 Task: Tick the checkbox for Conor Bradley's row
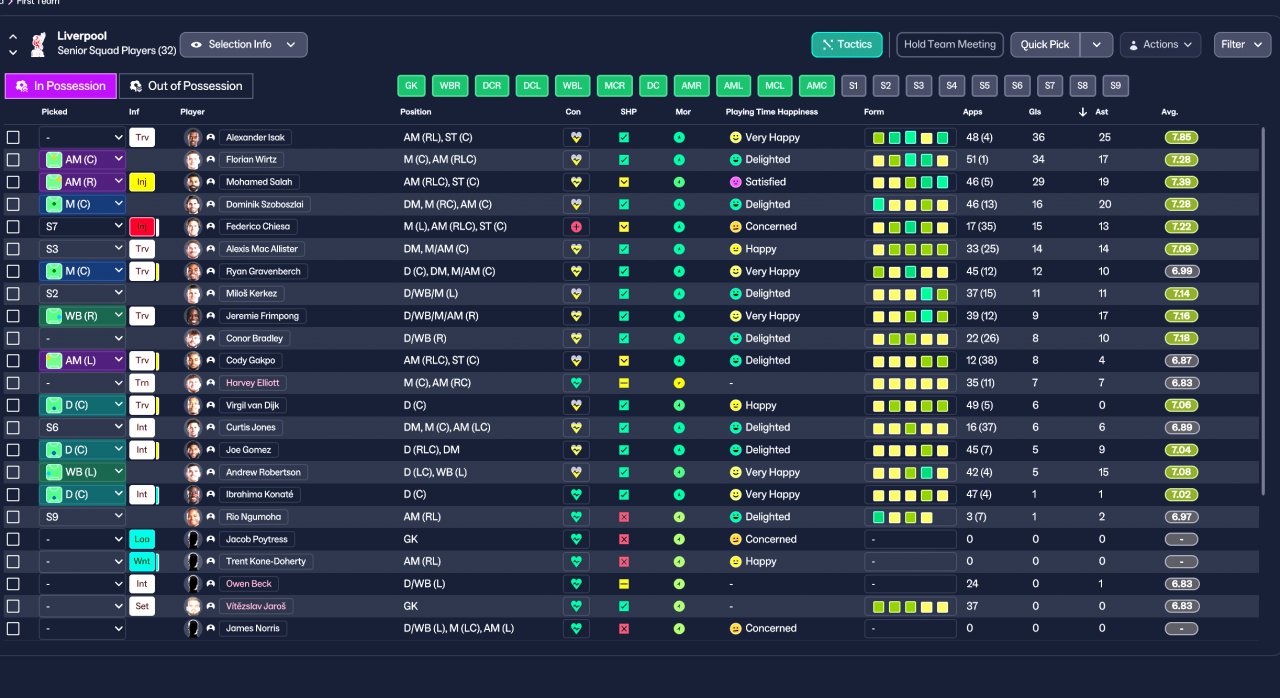pos(13,338)
